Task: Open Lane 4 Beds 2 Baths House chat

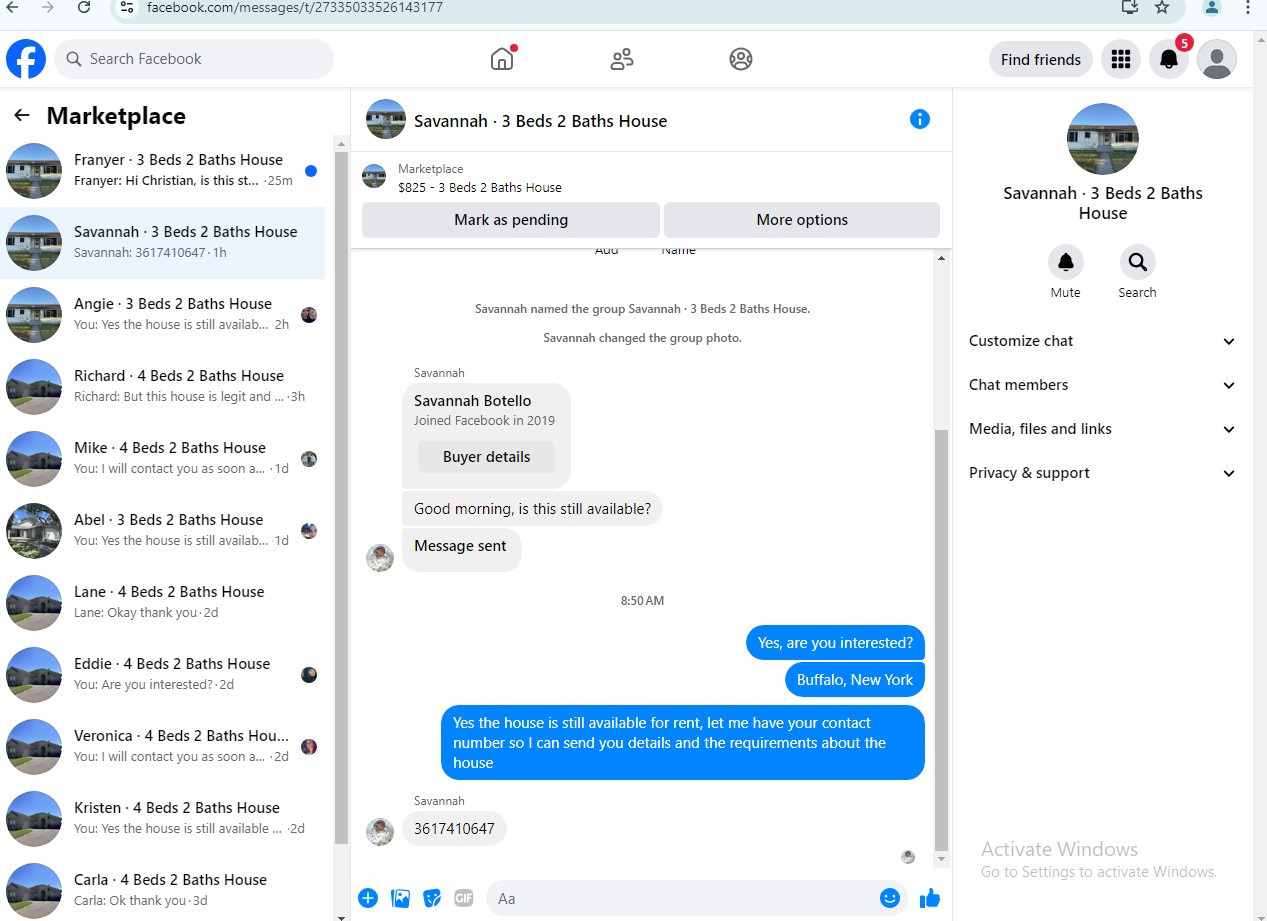Action: click(162, 602)
